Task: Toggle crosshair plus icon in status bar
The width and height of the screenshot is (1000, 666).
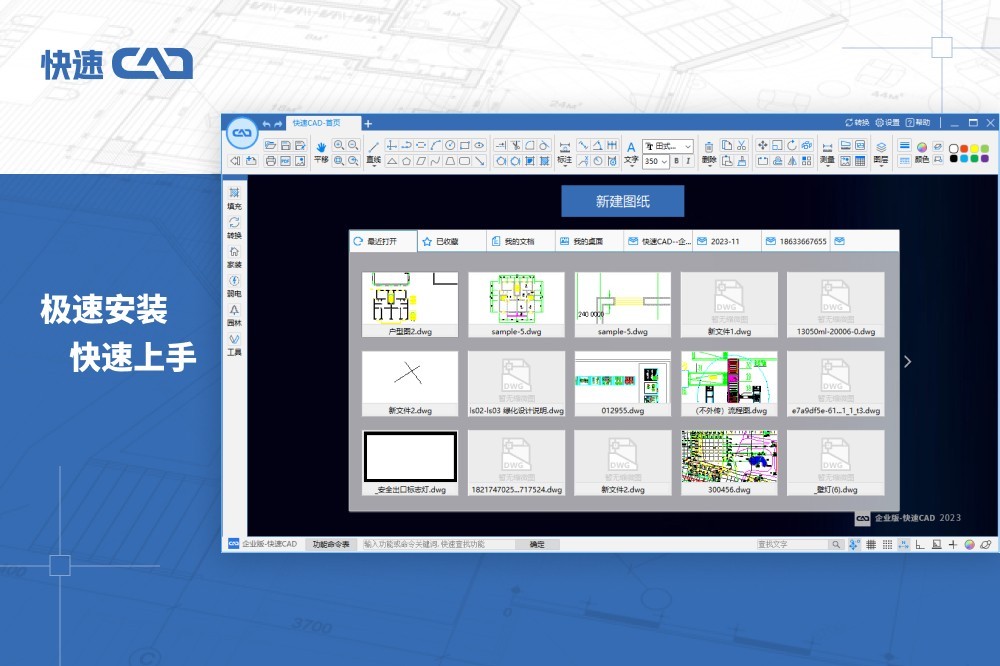Action: click(x=953, y=544)
